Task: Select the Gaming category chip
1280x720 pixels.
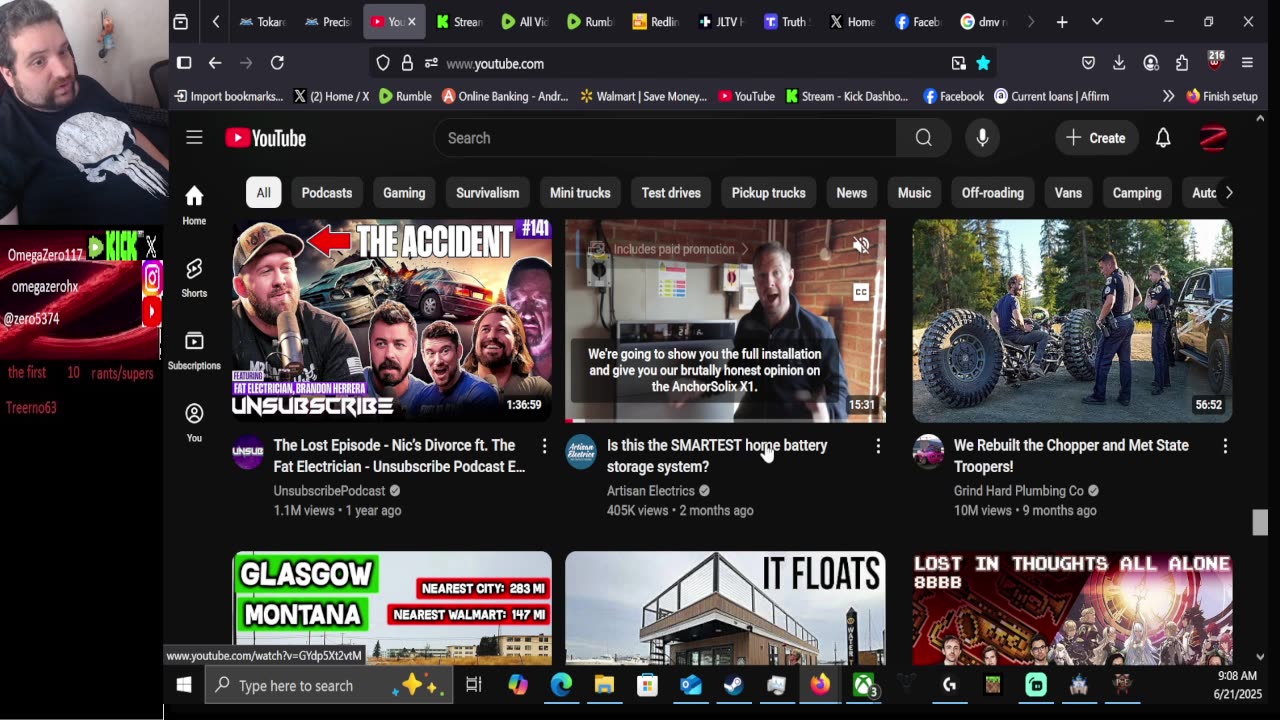Action: pyautogui.click(x=404, y=193)
